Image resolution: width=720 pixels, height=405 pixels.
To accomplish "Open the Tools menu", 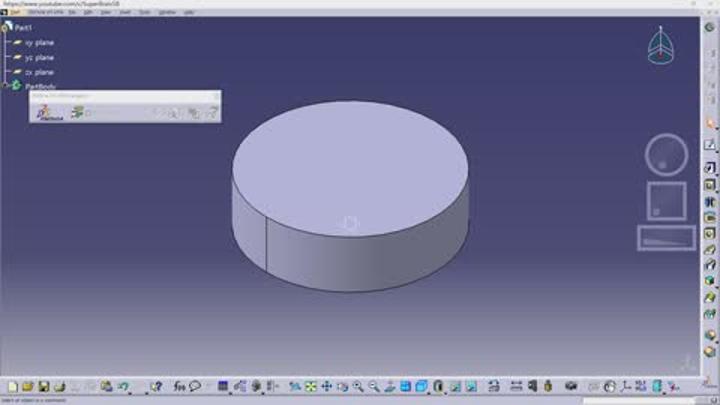I will coord(145,12).
